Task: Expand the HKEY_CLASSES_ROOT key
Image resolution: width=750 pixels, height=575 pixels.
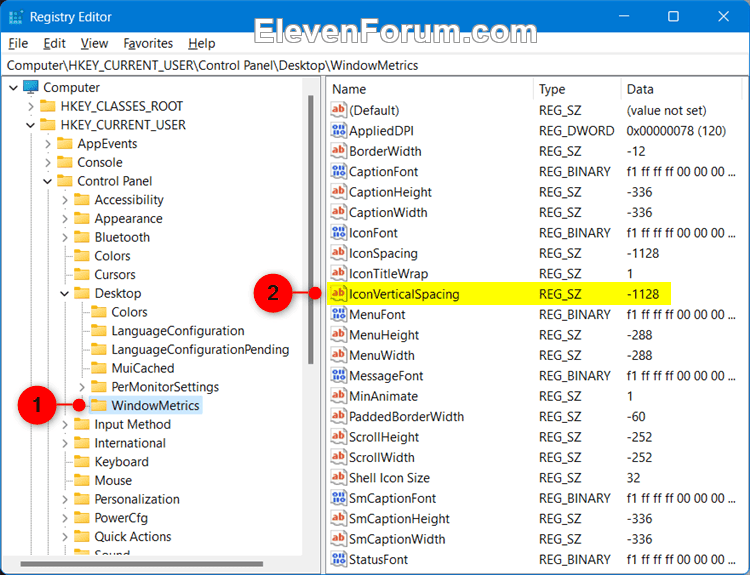Action: pos(31,106)
